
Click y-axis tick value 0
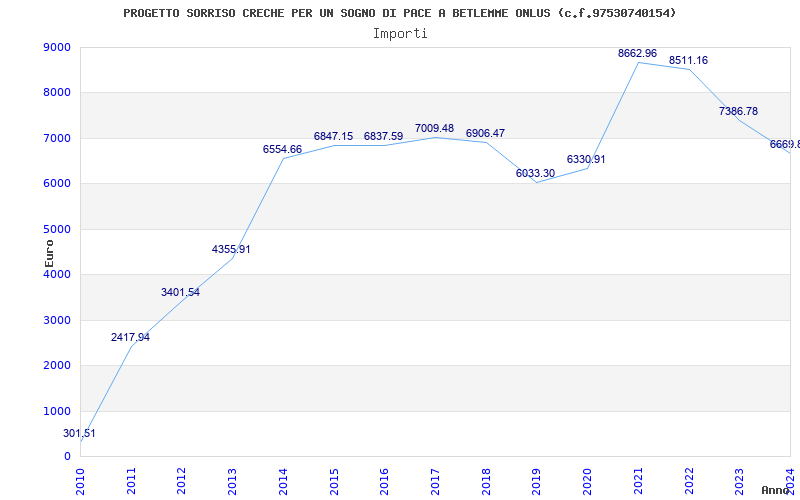point(68,457)
